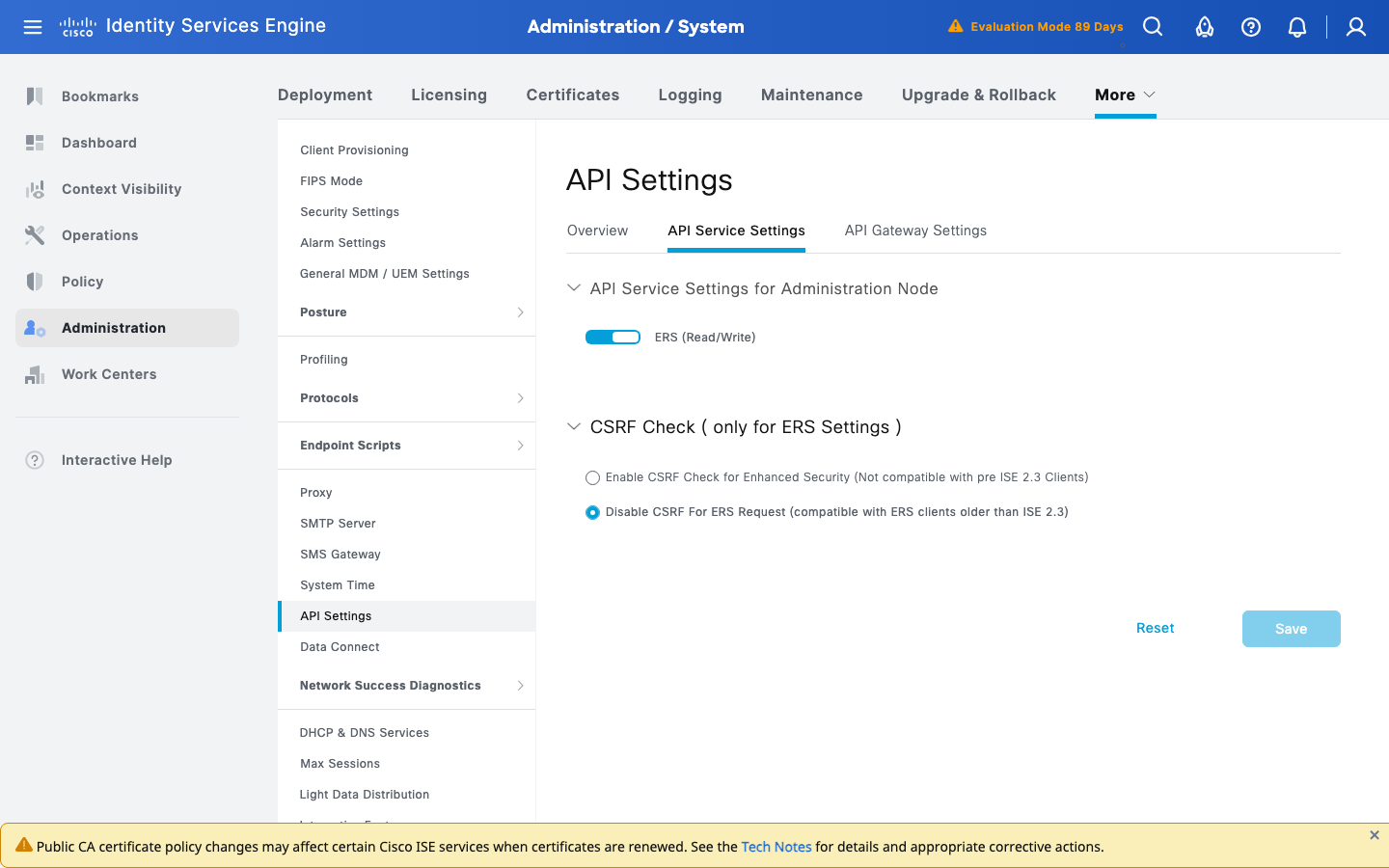The width and height of the screenshot is (1389, 868).
Task: Select Disable CSRF For ERS Request
Action: click(592, 512)
